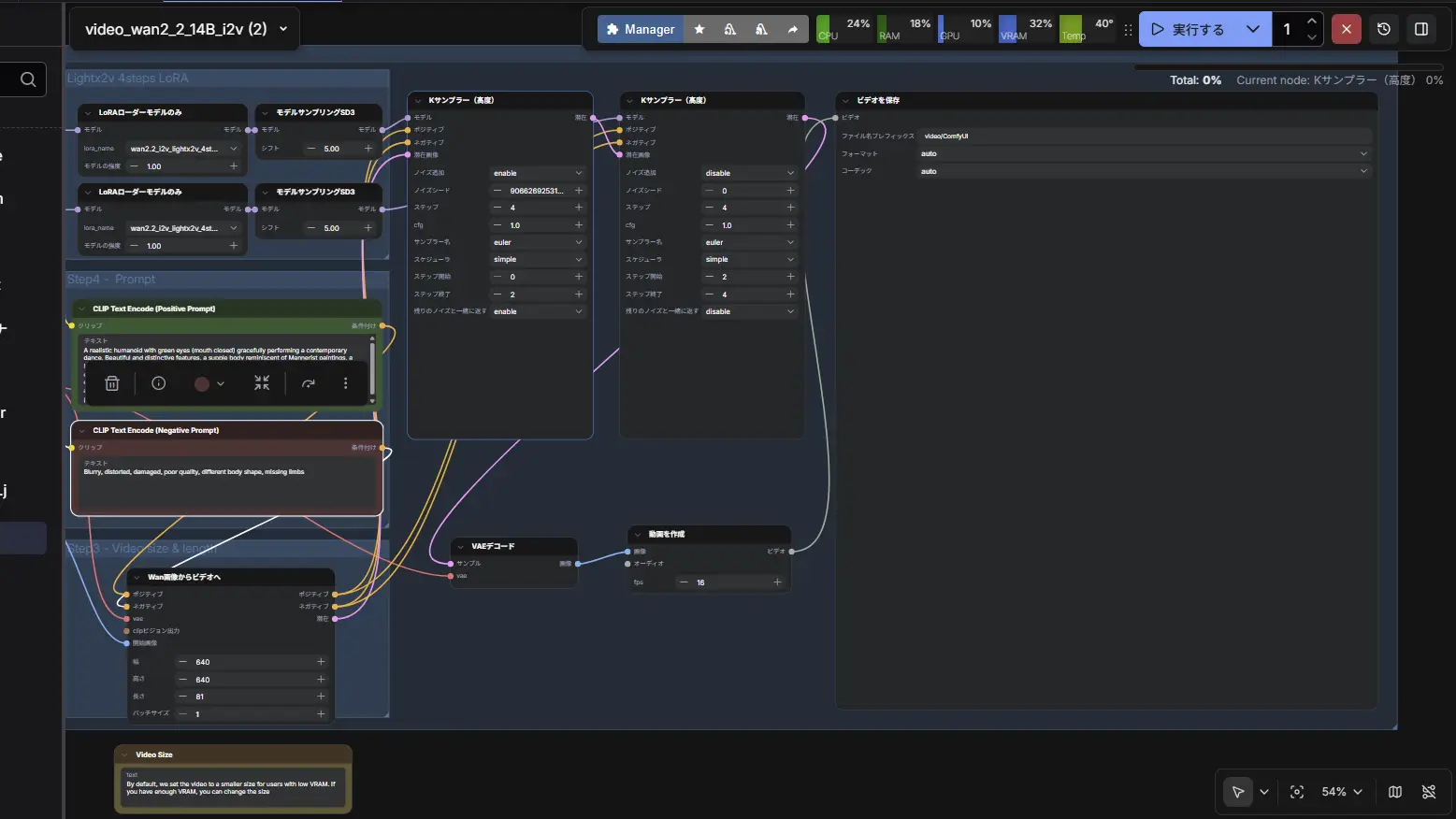The width and height of the screenshot is (1456, 819).
Task: Toggle link visibility in canvas controls
Action: click(1429, 792)
